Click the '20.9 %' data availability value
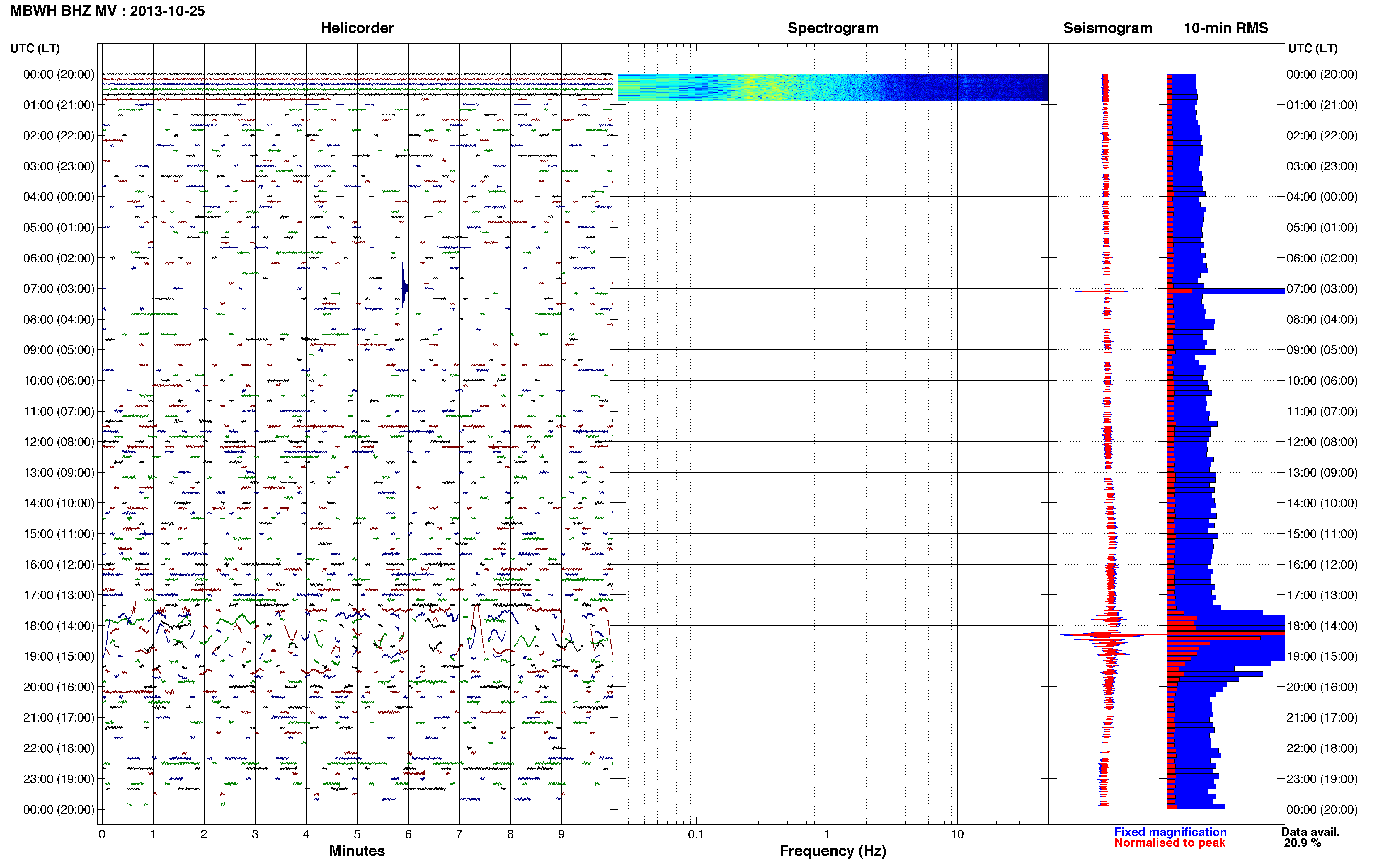The image size is (1389, 868). point(1302,843)
